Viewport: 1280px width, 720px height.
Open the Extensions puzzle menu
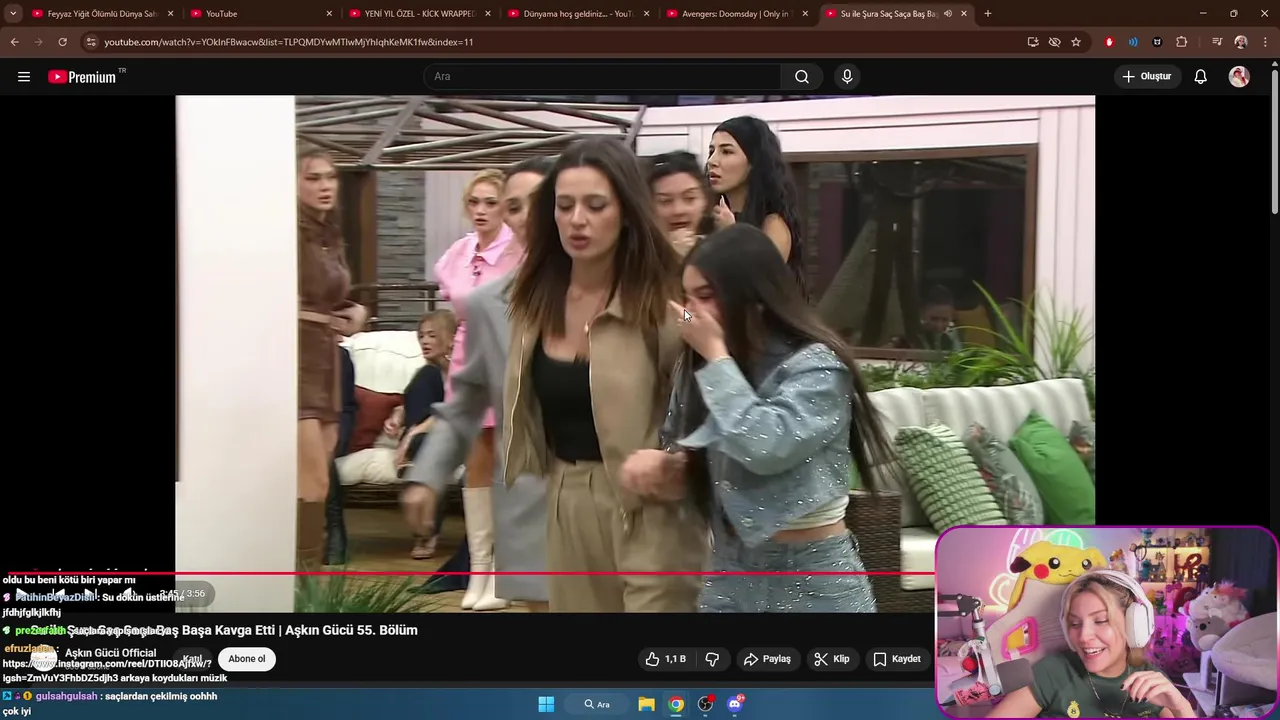click(x=1181, y=42)
